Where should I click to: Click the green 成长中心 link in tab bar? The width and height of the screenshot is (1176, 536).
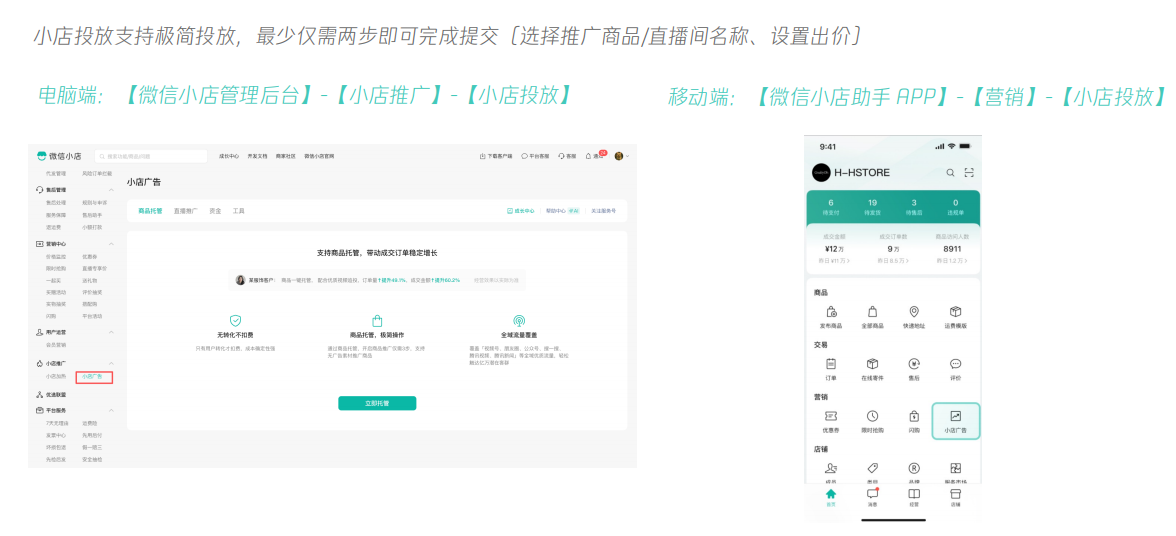coord(521,211)
